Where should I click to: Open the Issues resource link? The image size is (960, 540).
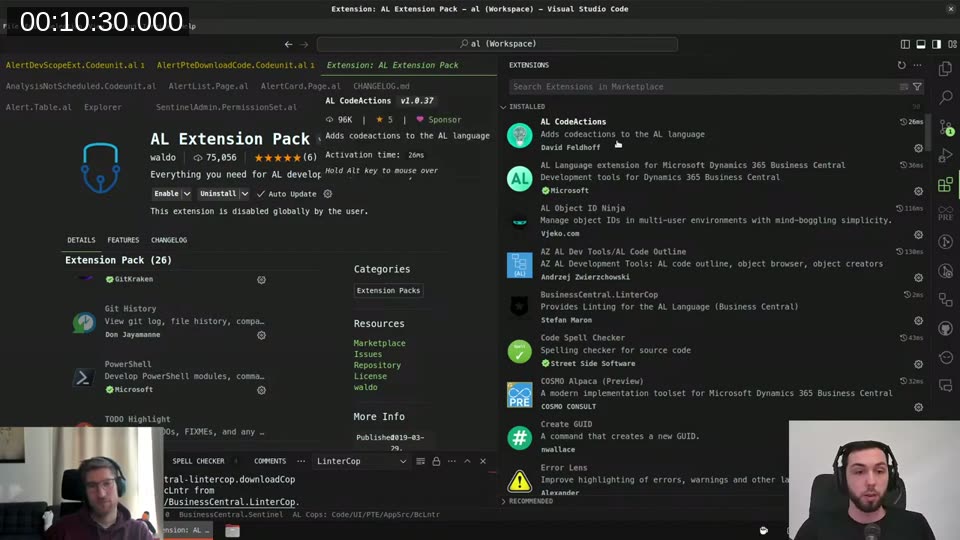367,354
